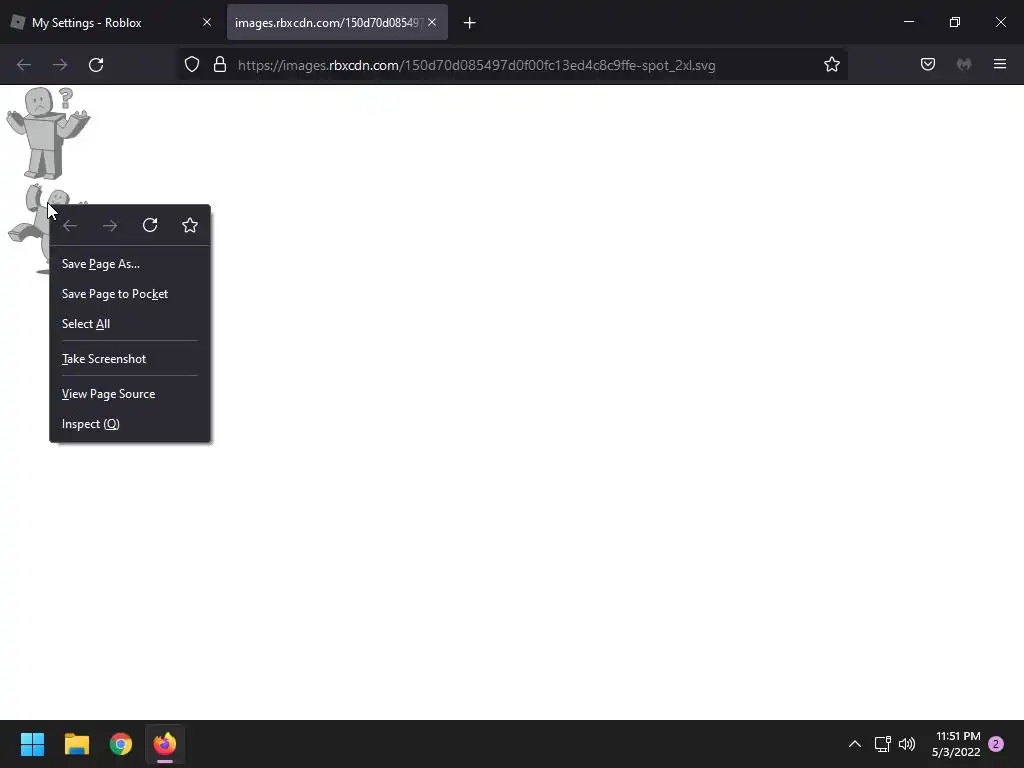The width and height of the screenshot is (1024, 768).
Task: Open File Explorer from taskbar
Action: pos(76,744)
